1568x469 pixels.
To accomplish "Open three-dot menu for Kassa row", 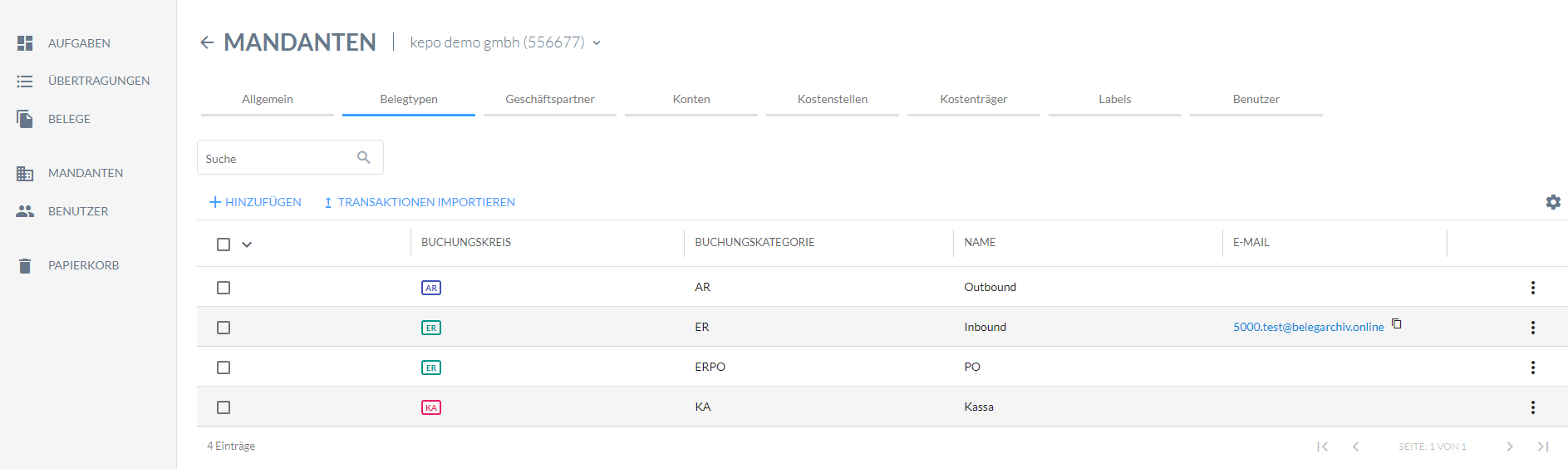I will 1532,407.
